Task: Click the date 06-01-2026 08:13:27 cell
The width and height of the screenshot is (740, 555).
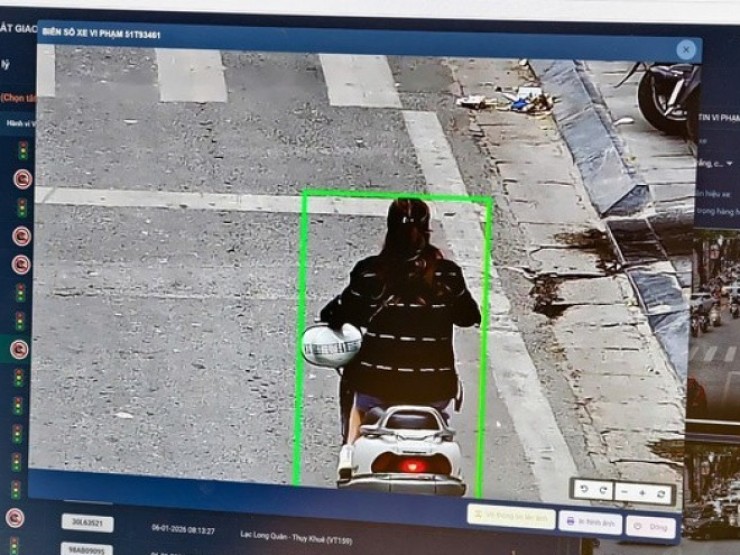Action: click(183, 528)
